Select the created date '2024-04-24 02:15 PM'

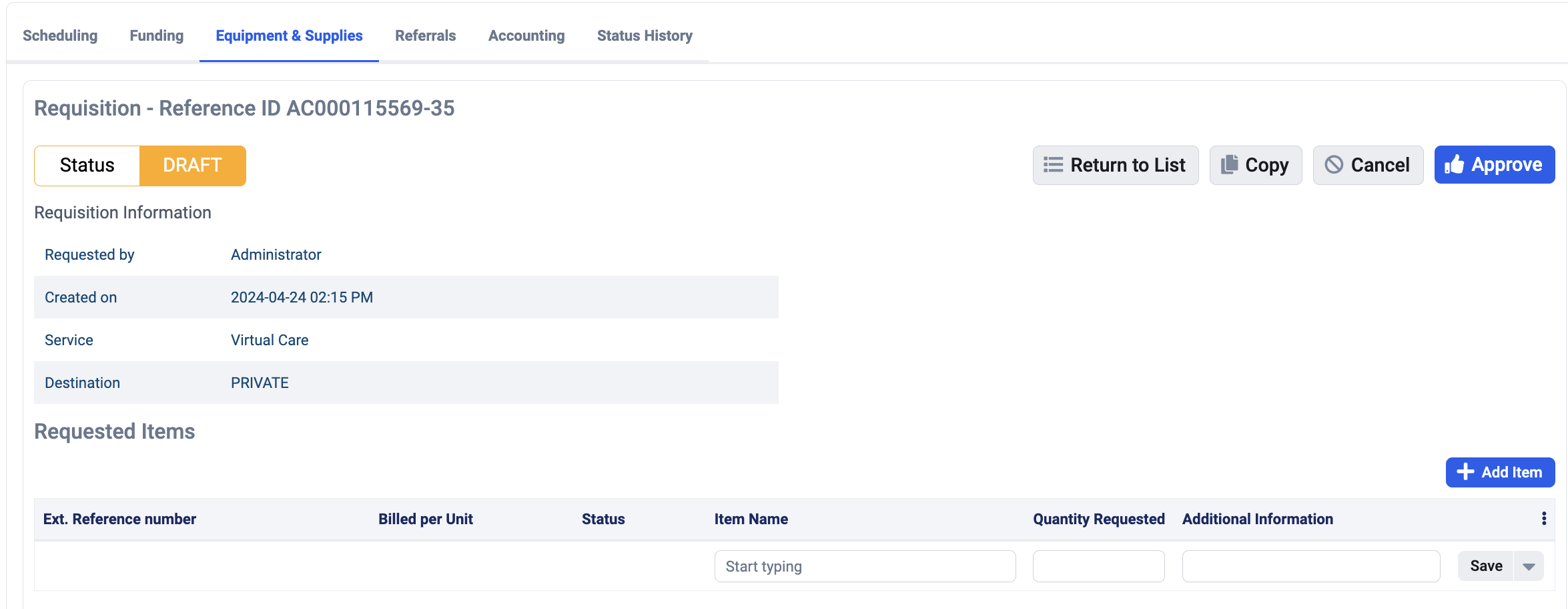click(x=302, y=297)
